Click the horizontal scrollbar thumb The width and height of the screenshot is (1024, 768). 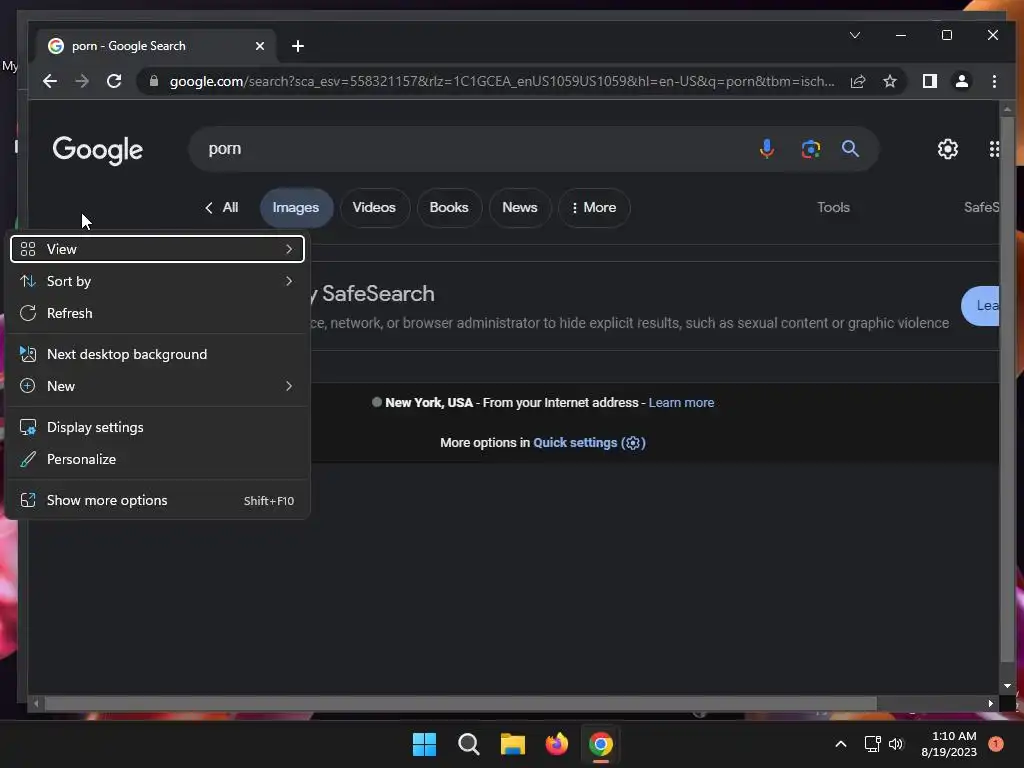pyautogui.click(x=460, y=703)
